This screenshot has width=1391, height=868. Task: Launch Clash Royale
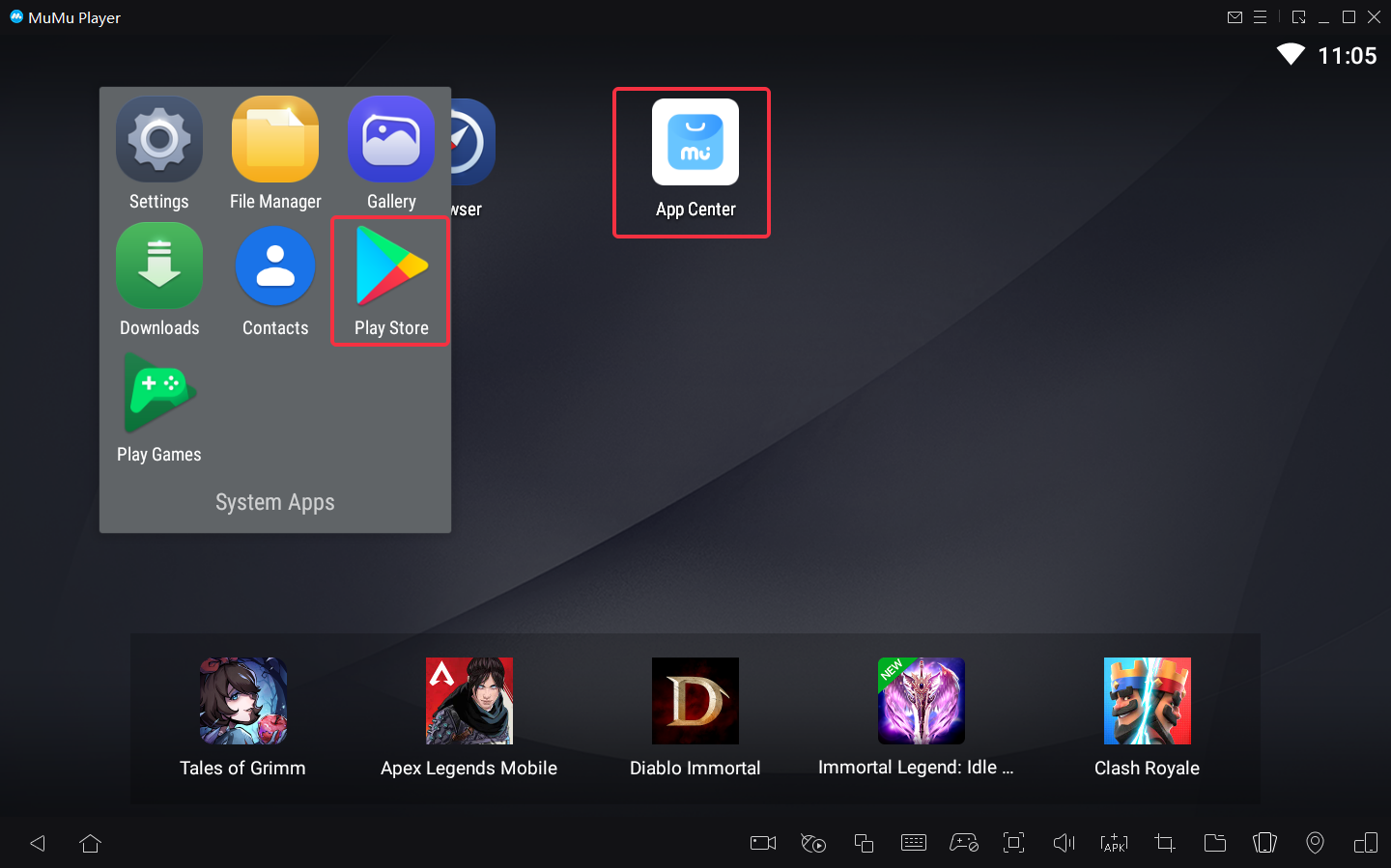click(x=1148, y=701)
